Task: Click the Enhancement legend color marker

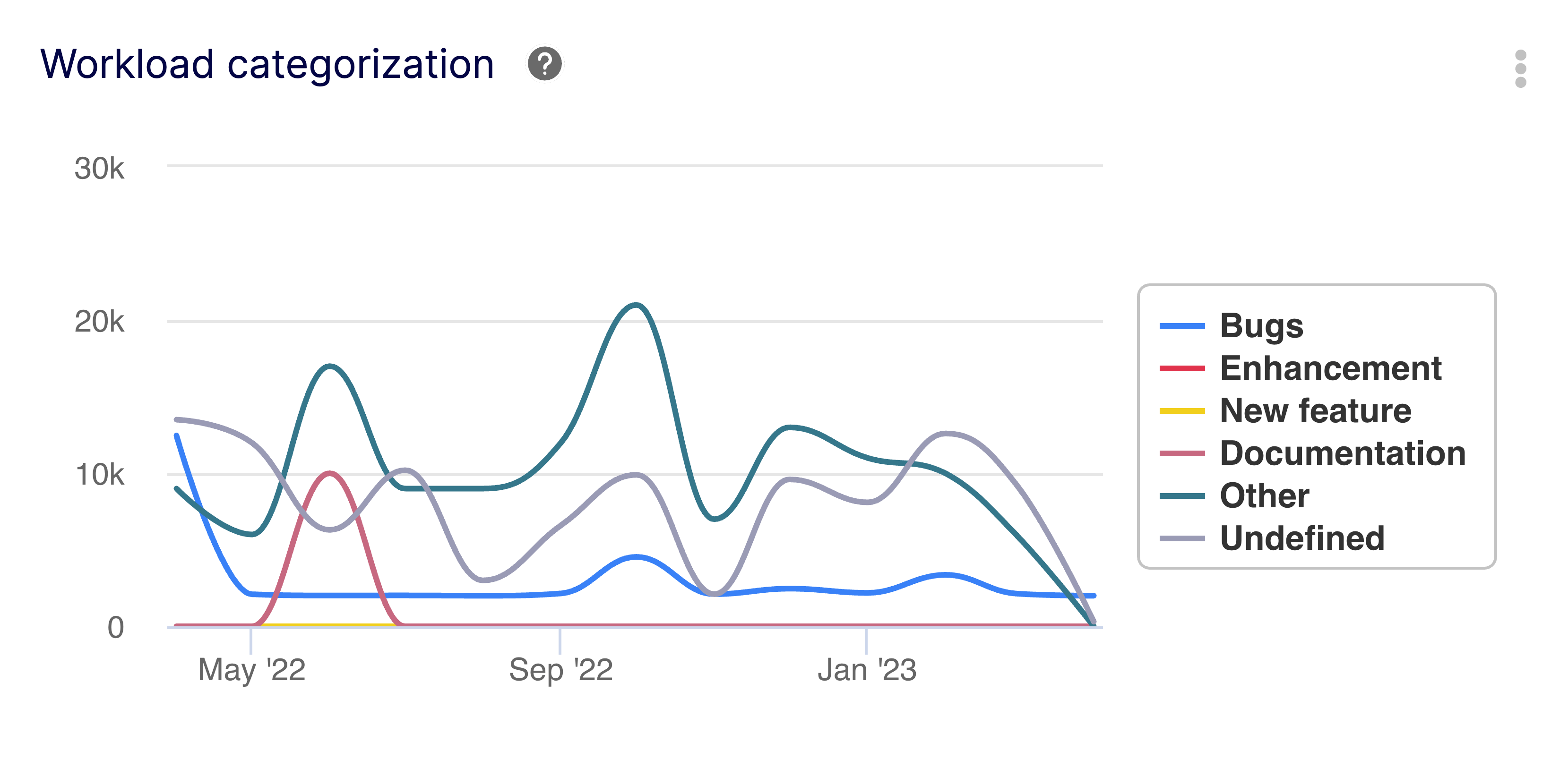Action: tap(1181, 368)
